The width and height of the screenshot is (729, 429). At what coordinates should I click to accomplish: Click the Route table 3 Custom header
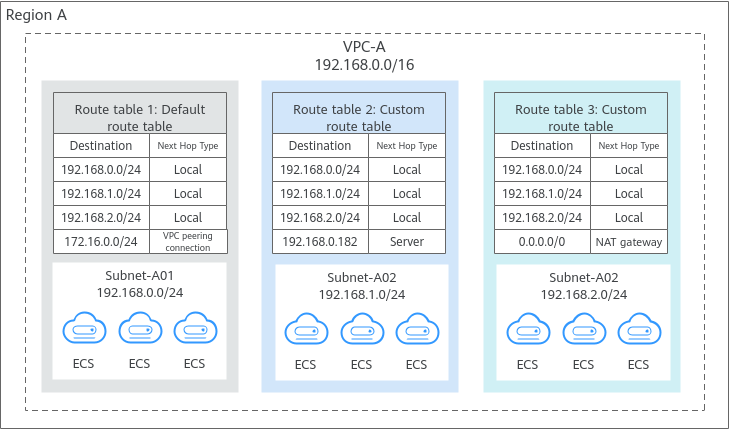580,117
